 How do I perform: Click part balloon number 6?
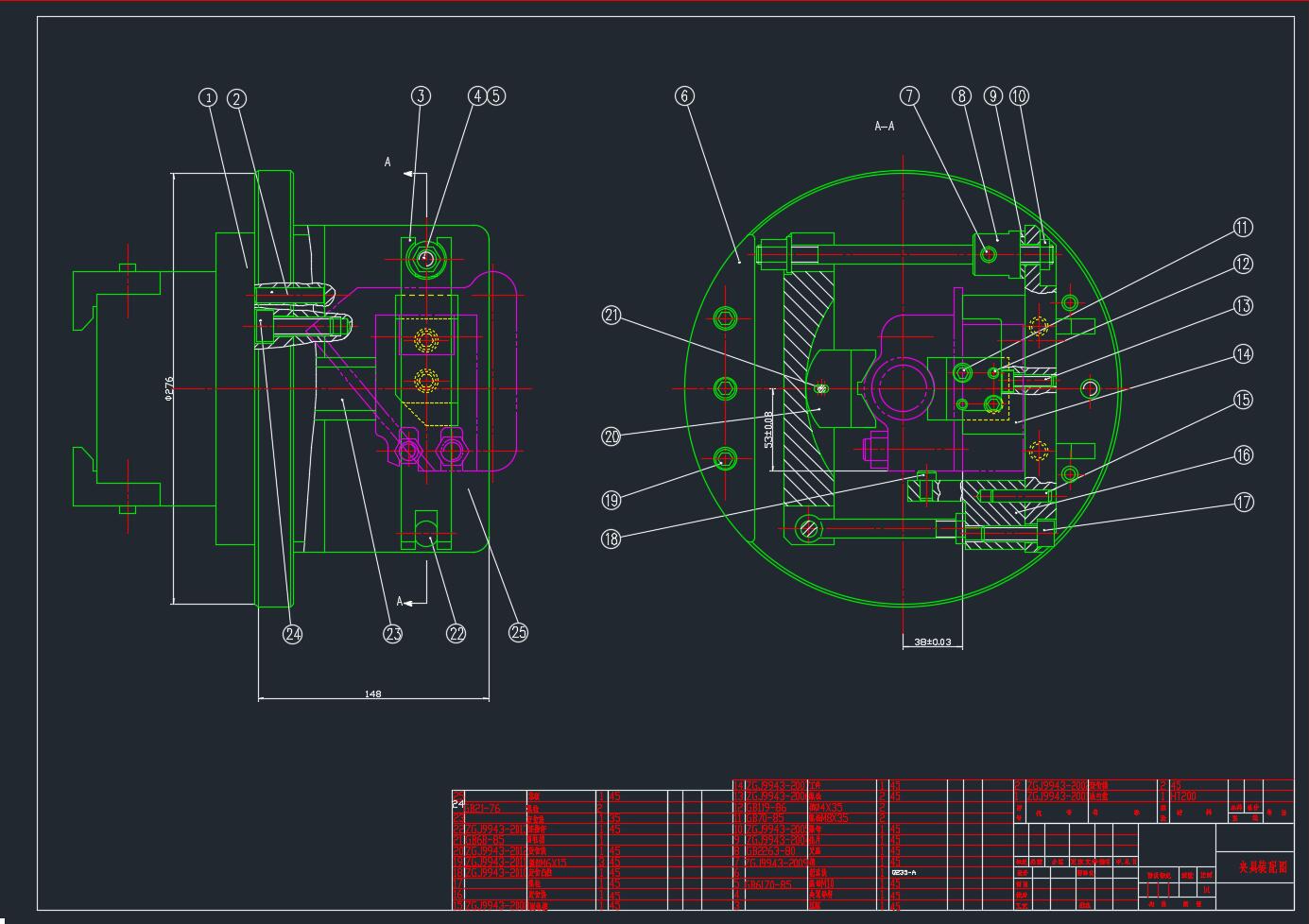[x=685, y=95]
